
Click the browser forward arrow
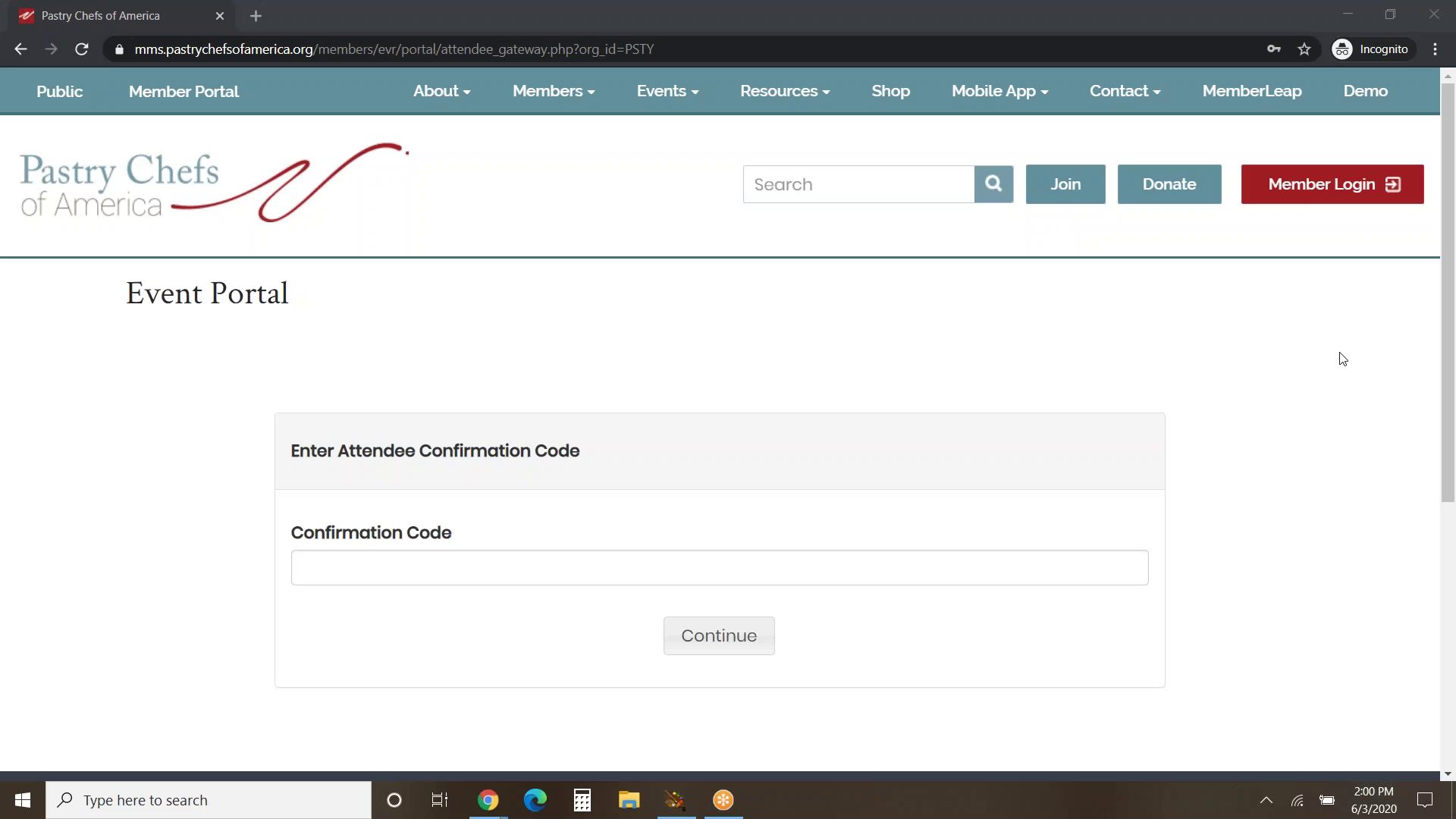coord(51,49)
